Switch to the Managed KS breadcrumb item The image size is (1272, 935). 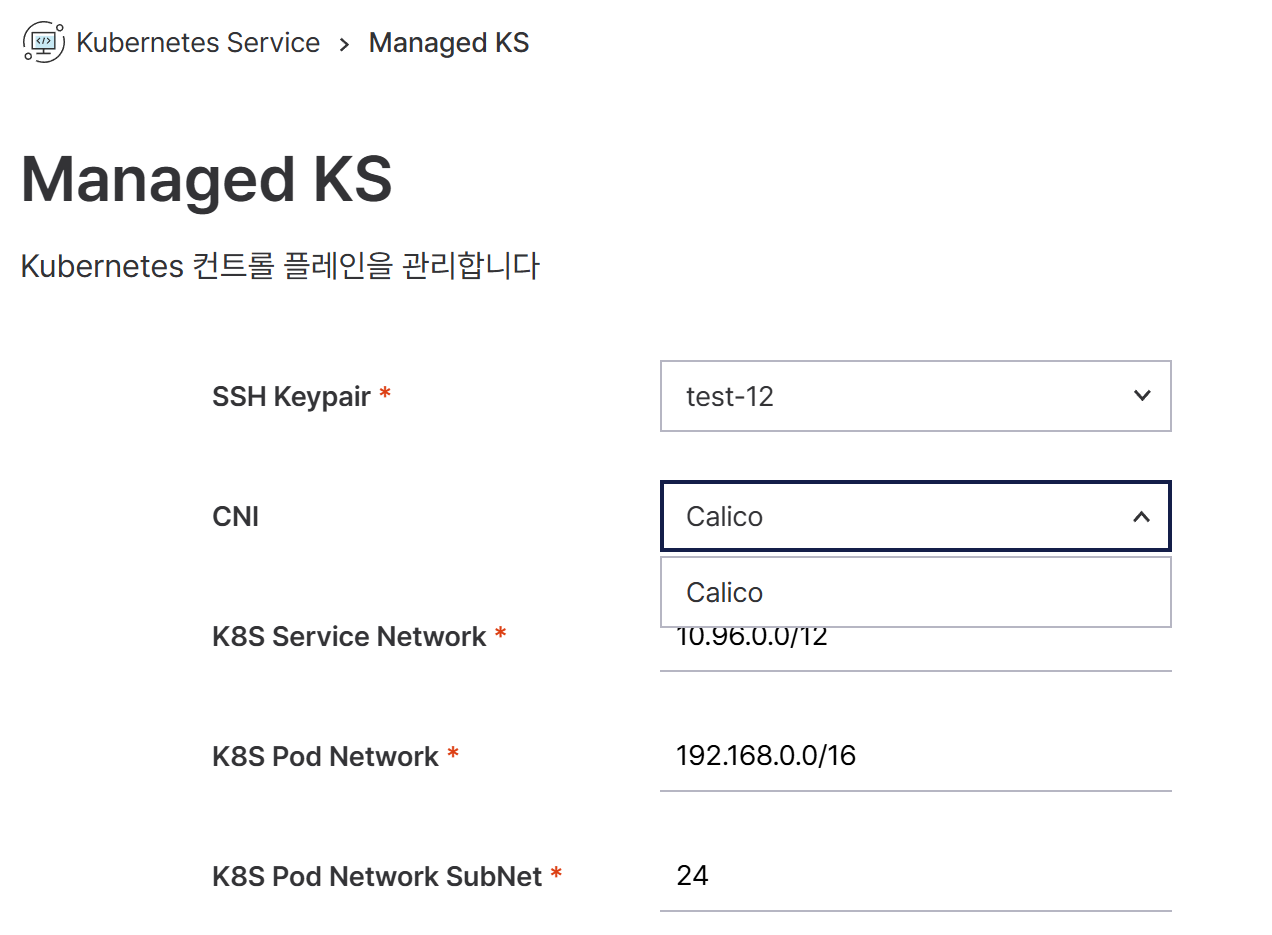pyautogui.click(x=448, y=42)
